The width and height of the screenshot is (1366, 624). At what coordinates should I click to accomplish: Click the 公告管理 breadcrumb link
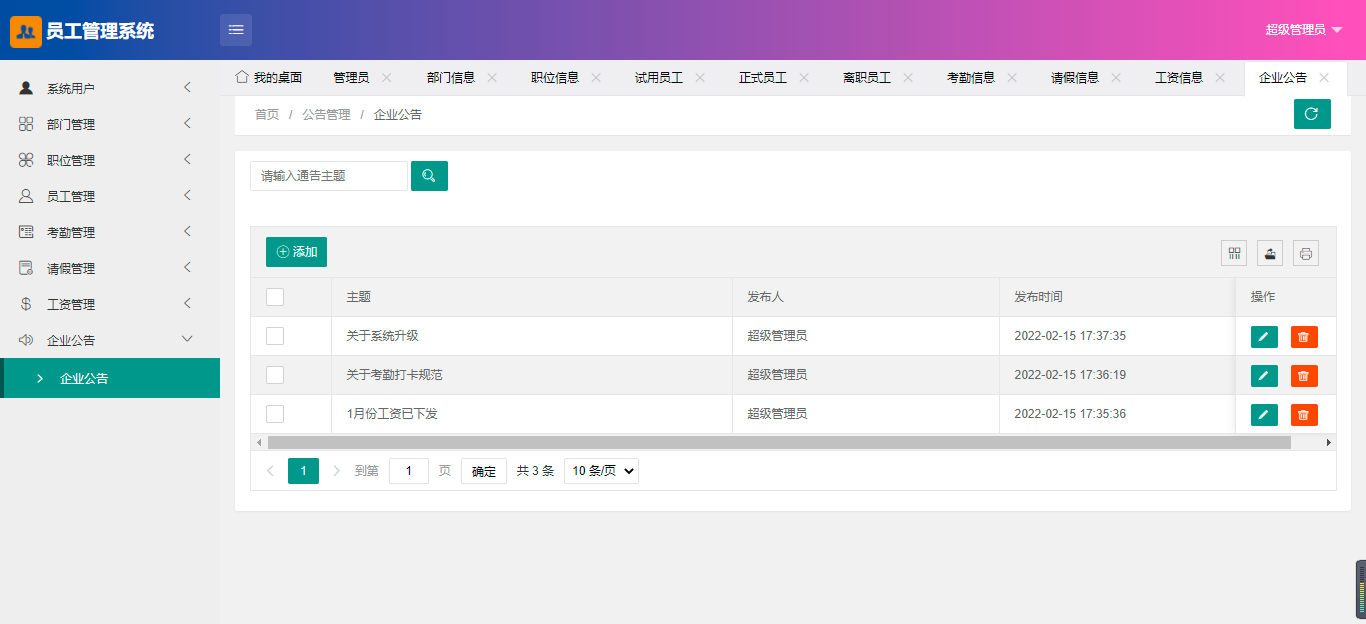click(x=326, y=115)
